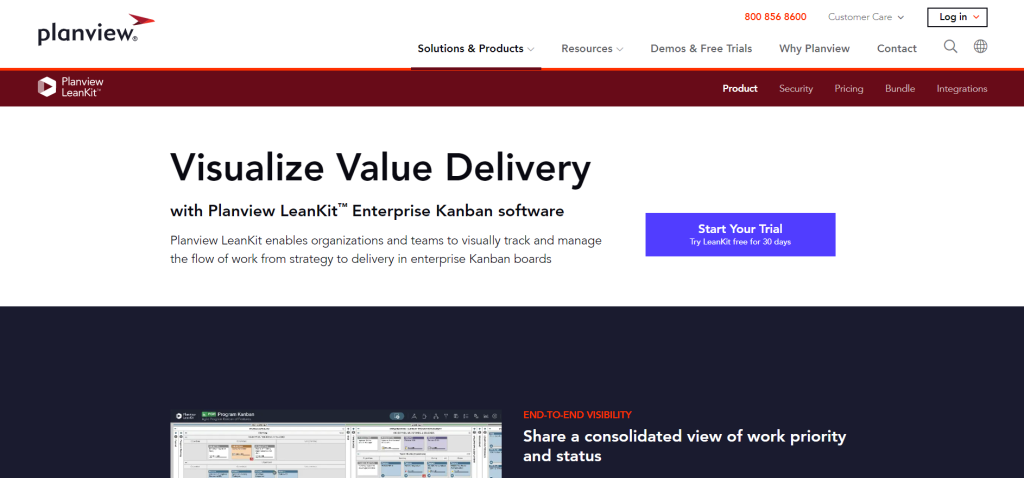Open the Log in dropdown button

click(x=957, y=17)
